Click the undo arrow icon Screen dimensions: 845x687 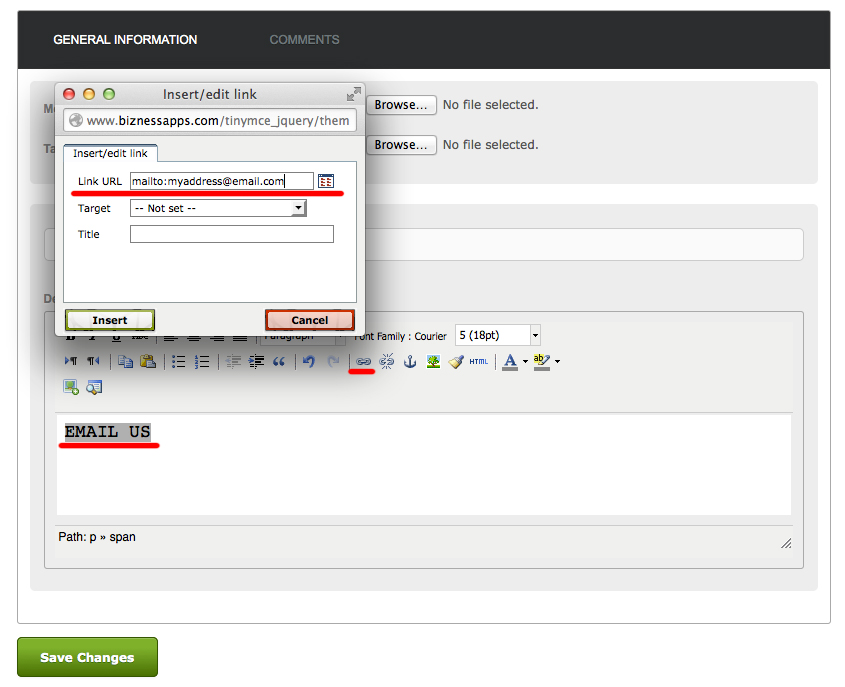pyautogui.click(x=309, y=361)
